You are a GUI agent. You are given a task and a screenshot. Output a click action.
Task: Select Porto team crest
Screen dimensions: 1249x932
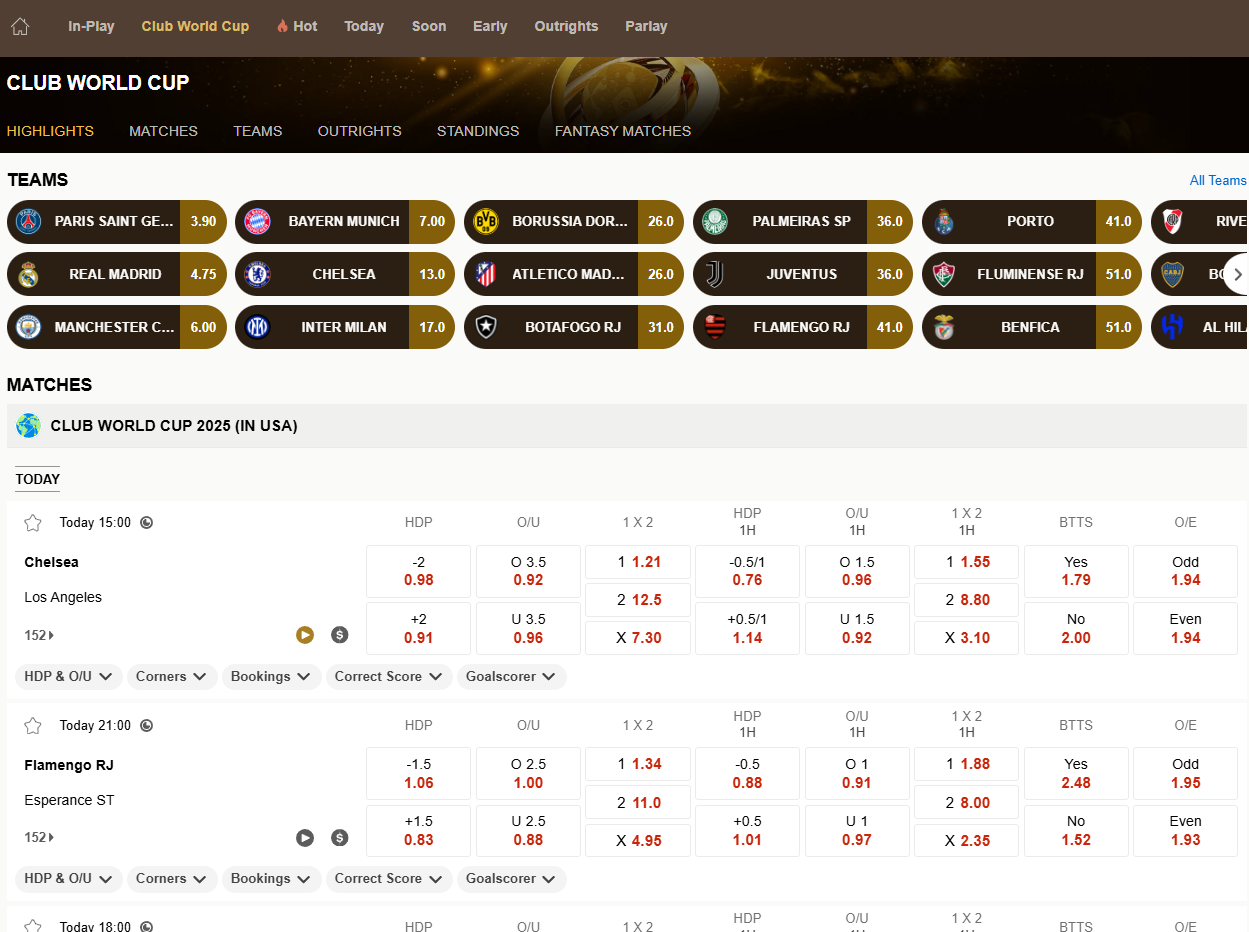click(944, 221)
